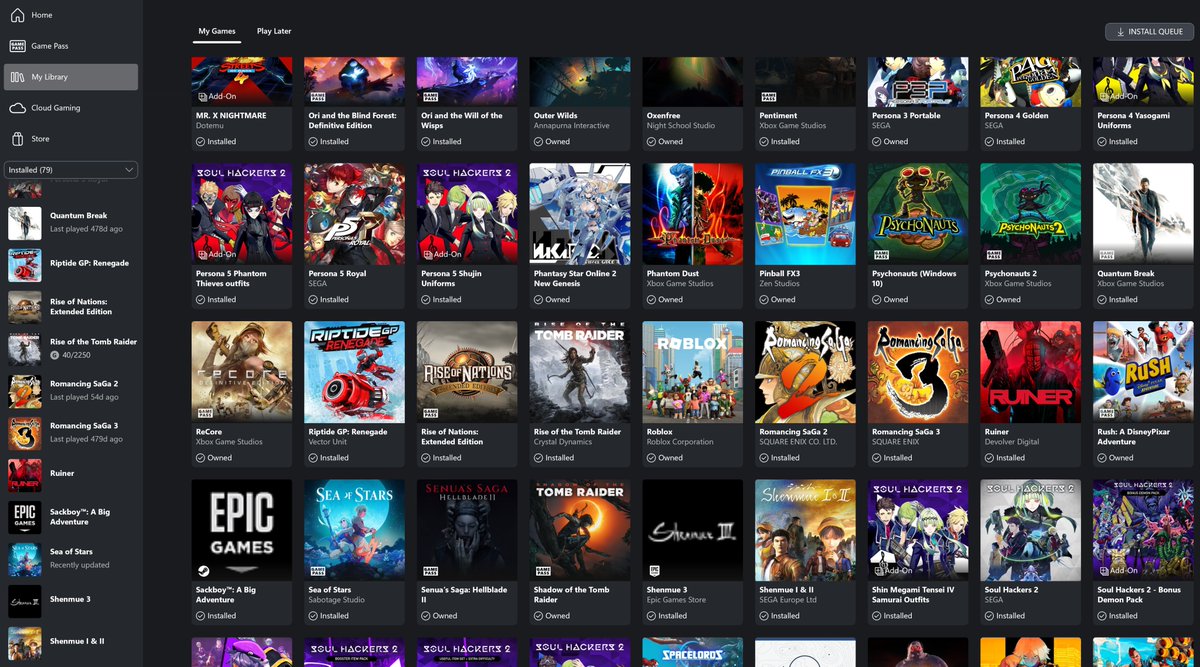Select the My Library sidebar icon

(17, 77)
